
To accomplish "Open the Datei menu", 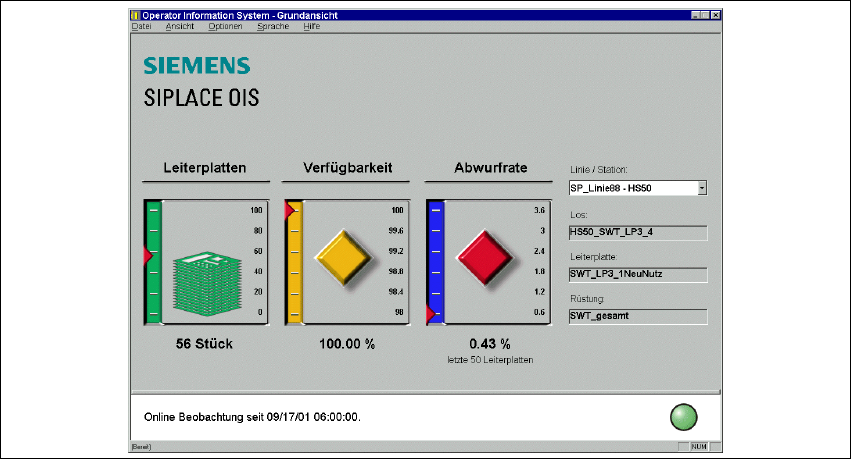I will click(141, 26).
